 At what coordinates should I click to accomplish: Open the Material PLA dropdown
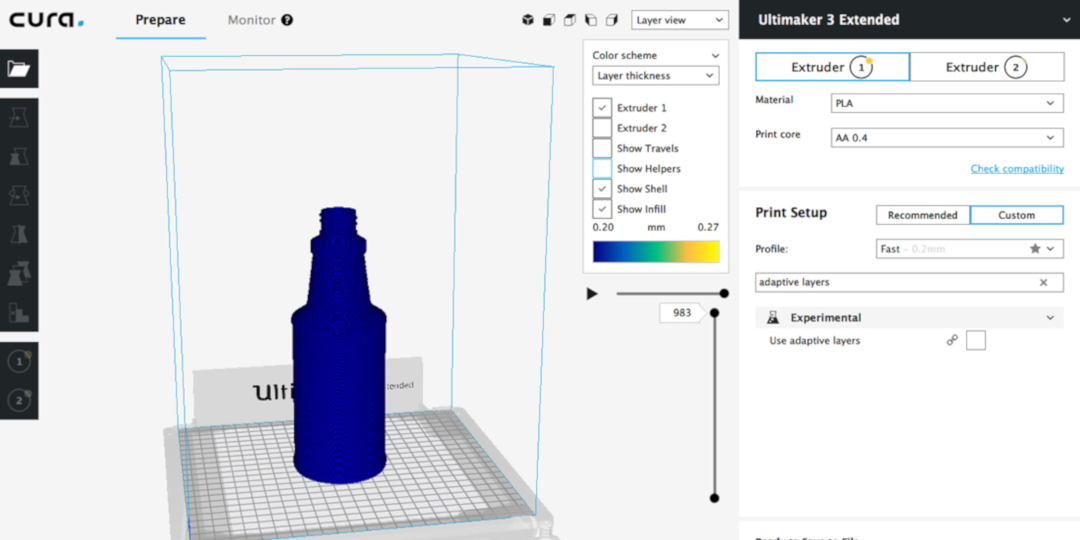tap(946, 103)
